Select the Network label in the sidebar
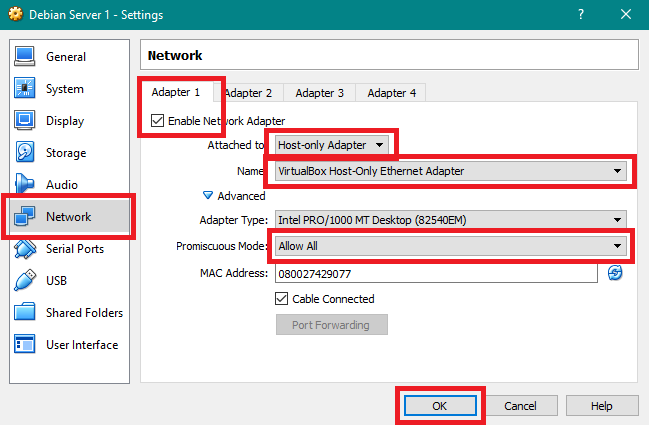 coord(68,216)
